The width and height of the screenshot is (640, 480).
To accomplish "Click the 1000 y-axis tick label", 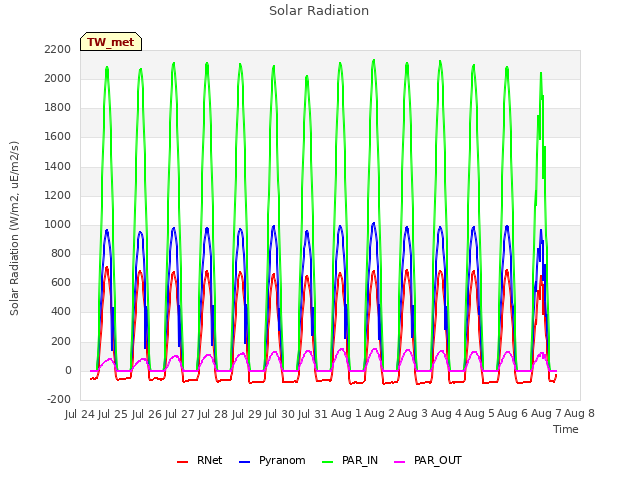I will pyautogui.click(x=58, y=224).
